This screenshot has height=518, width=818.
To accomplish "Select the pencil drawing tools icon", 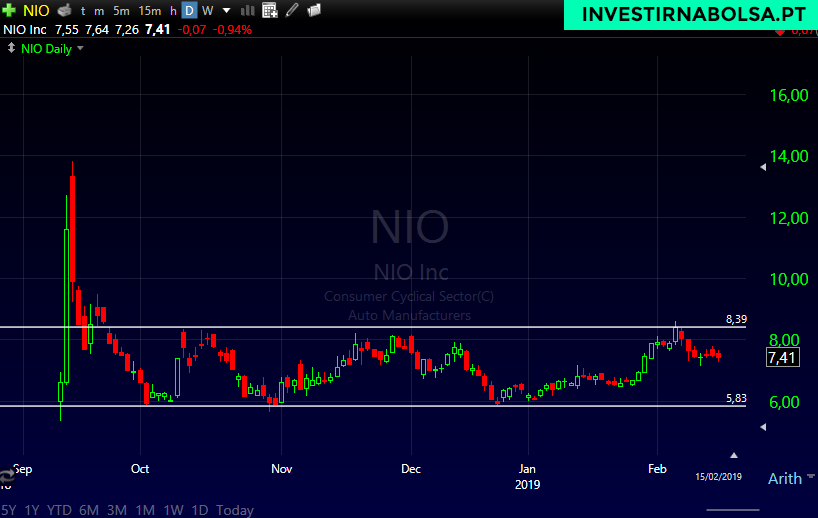I will [x=292, y=10].
